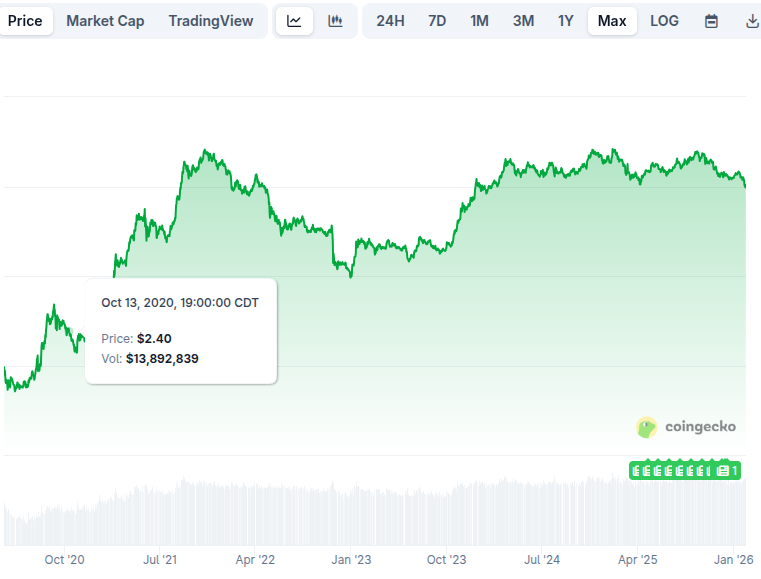This screenshot has width=761, height=579.
Task: Click the Oct '20 x-axis label
Action: (x=65, y=560)
